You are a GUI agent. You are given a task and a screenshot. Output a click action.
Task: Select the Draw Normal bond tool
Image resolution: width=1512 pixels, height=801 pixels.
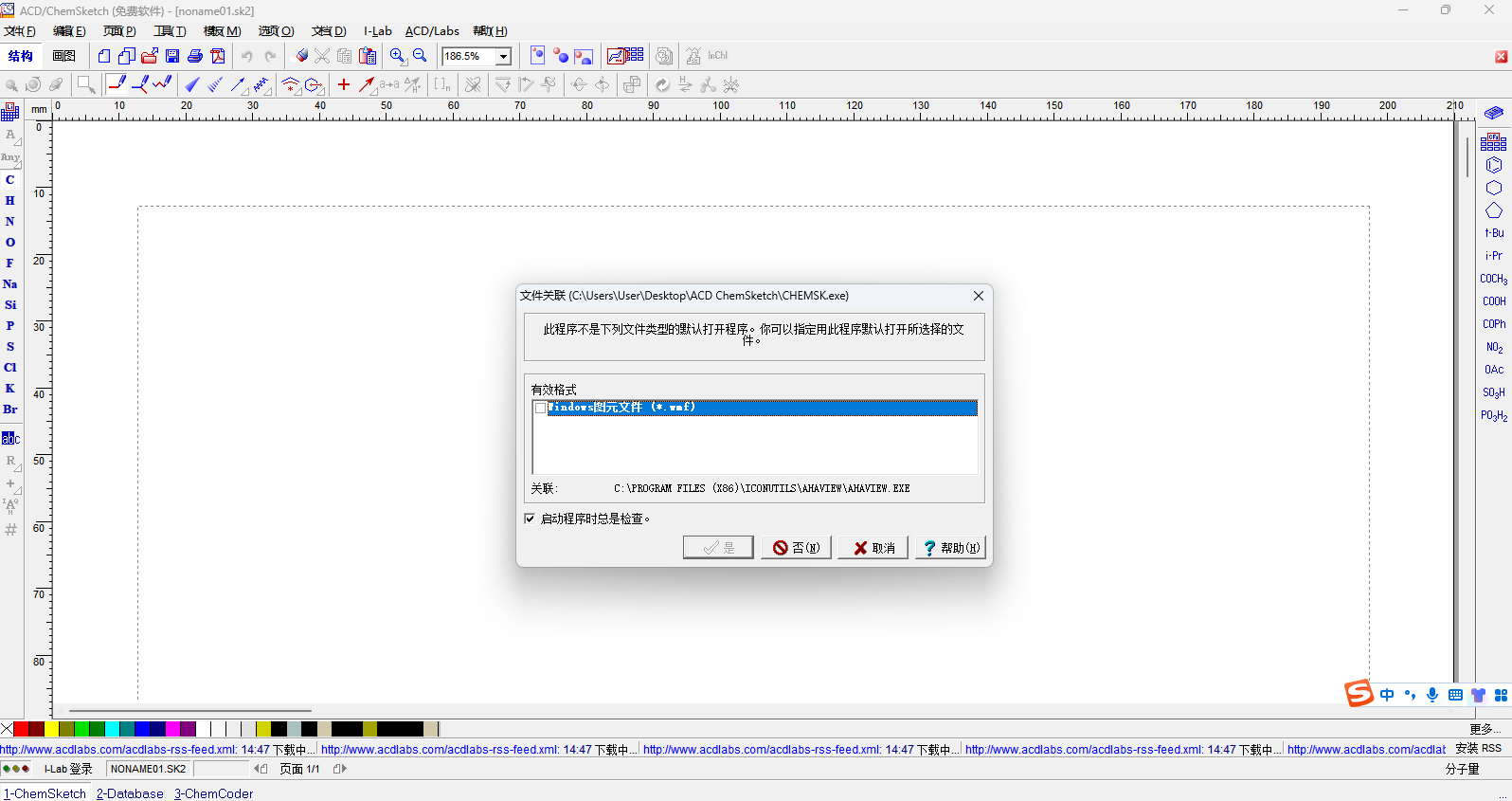pos(117,84)
